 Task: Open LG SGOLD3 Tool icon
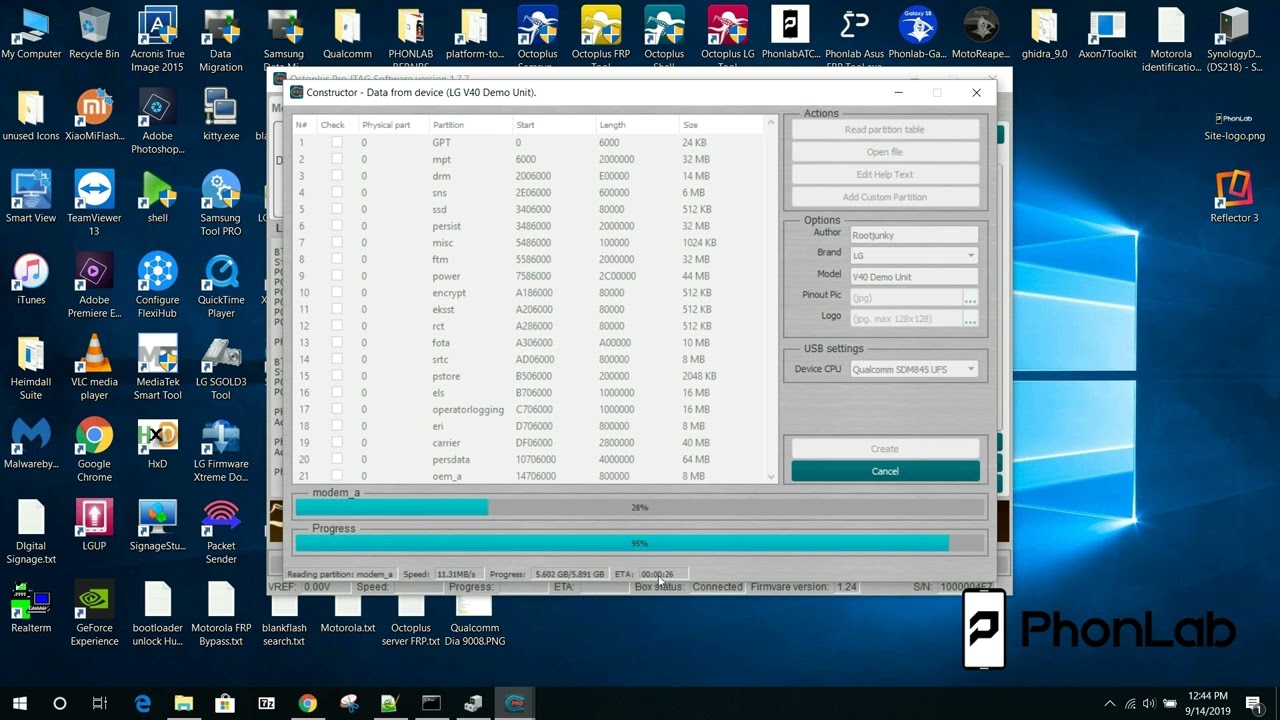tap(220, 368)
